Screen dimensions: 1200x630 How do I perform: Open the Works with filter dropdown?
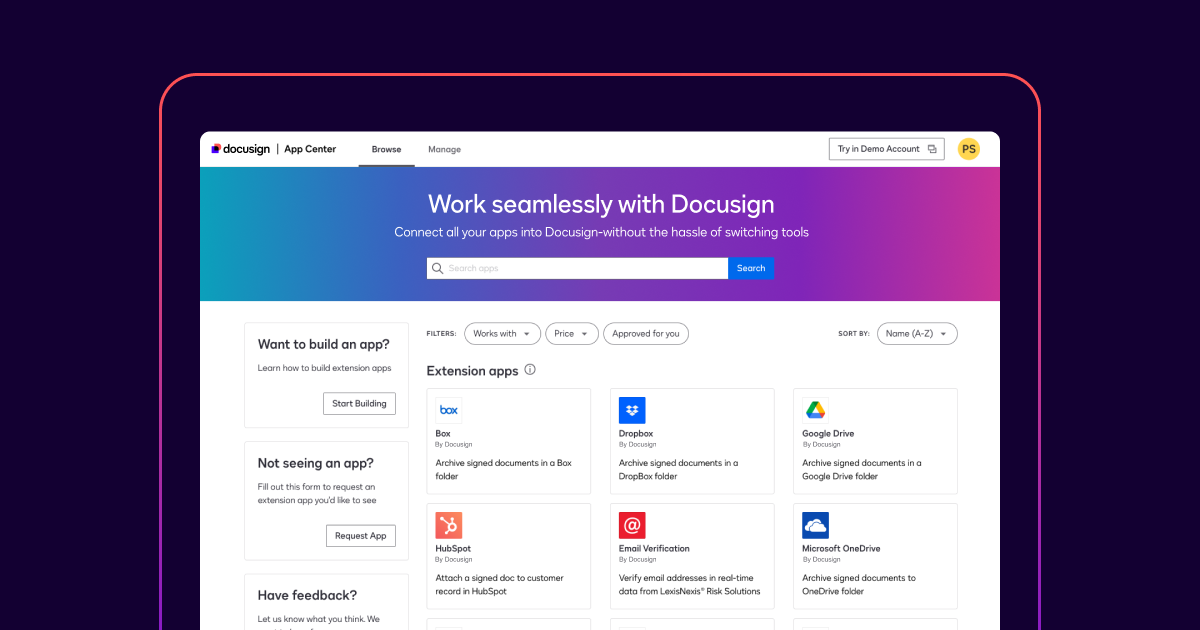(502, 333)
